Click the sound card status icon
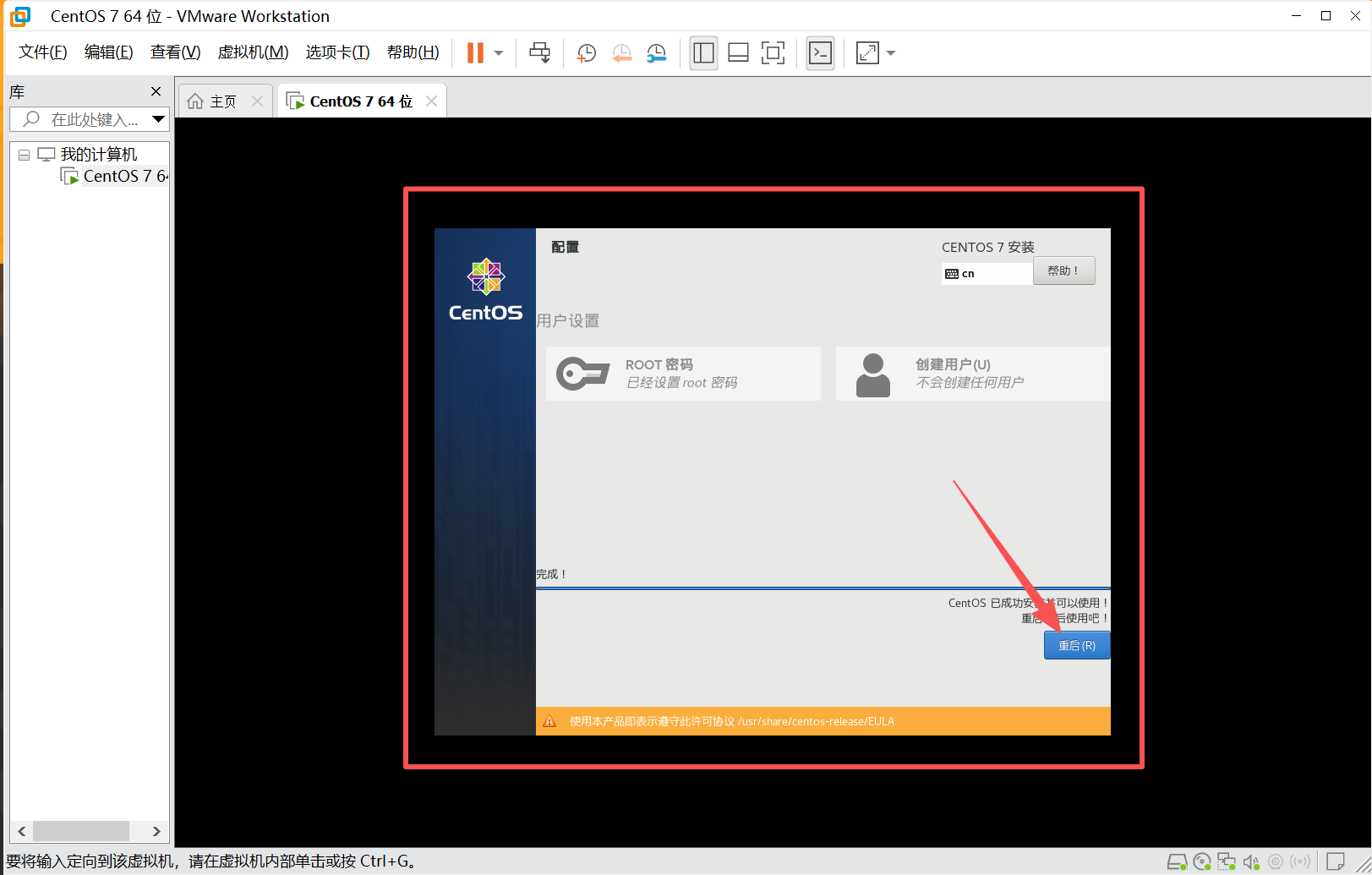1372x875 pixels. [1251, 862]
